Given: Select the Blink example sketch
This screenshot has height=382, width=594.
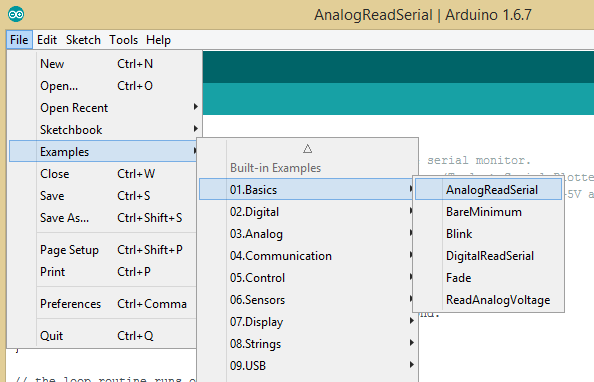Looking at the screenshot, I should [488, 234].
